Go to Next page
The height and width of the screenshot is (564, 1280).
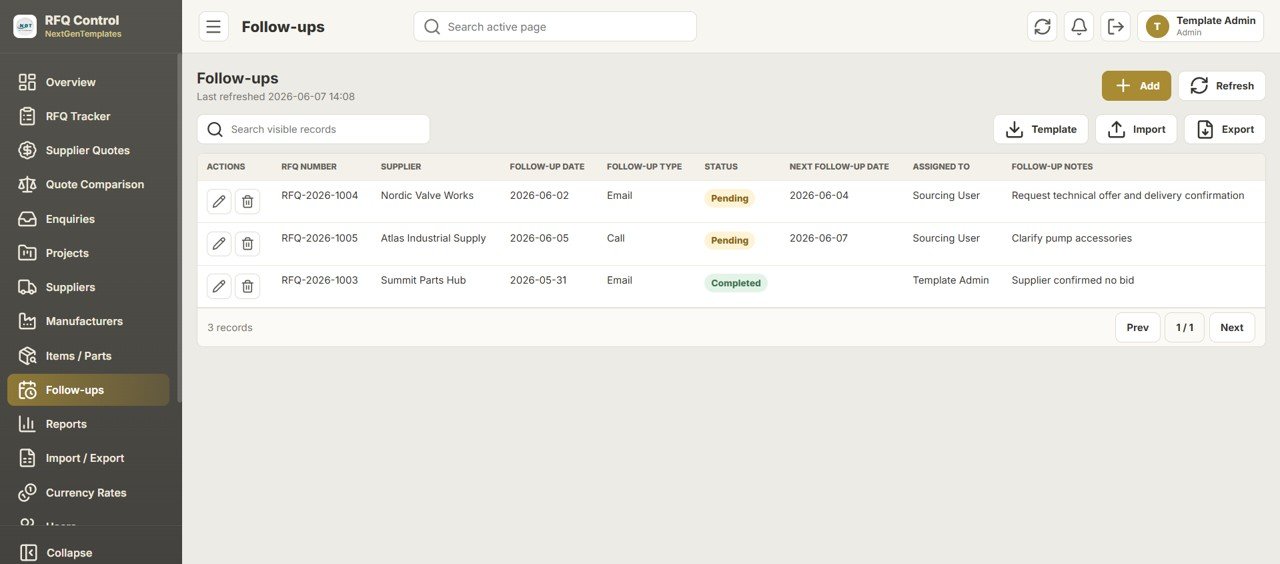pyautogui.click(x=1232, y=328)
